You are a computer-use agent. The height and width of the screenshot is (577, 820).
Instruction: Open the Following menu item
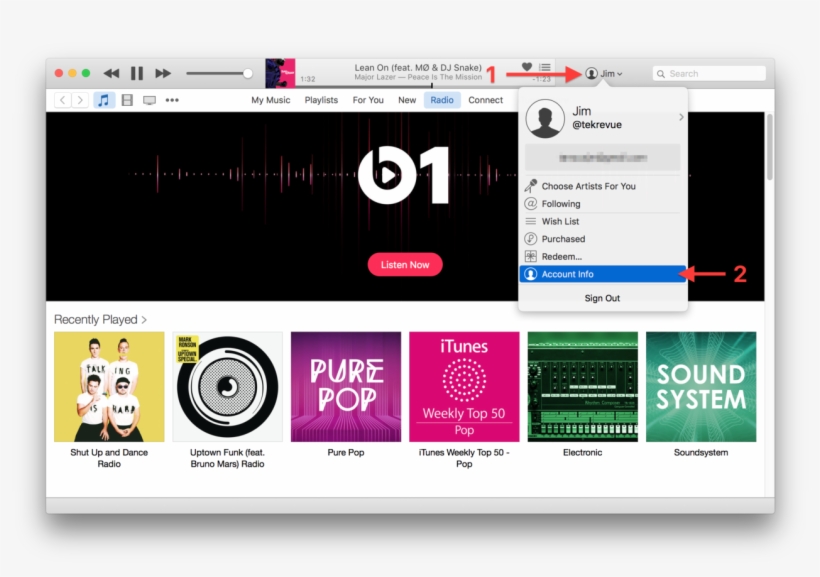[x=603, y=203]
